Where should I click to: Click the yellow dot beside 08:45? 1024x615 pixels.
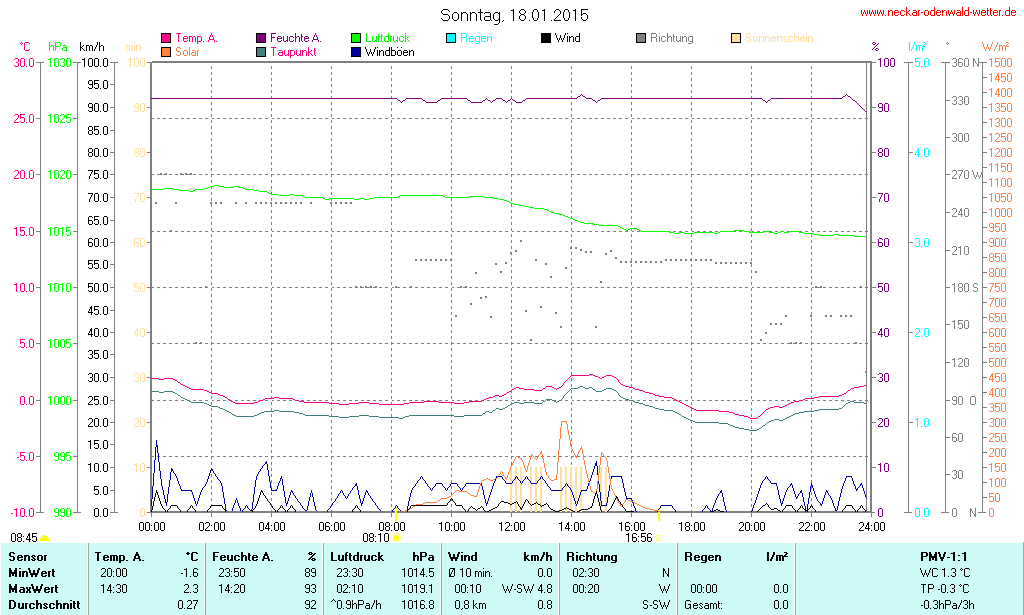pyautogui.click(x=44, y=539)
